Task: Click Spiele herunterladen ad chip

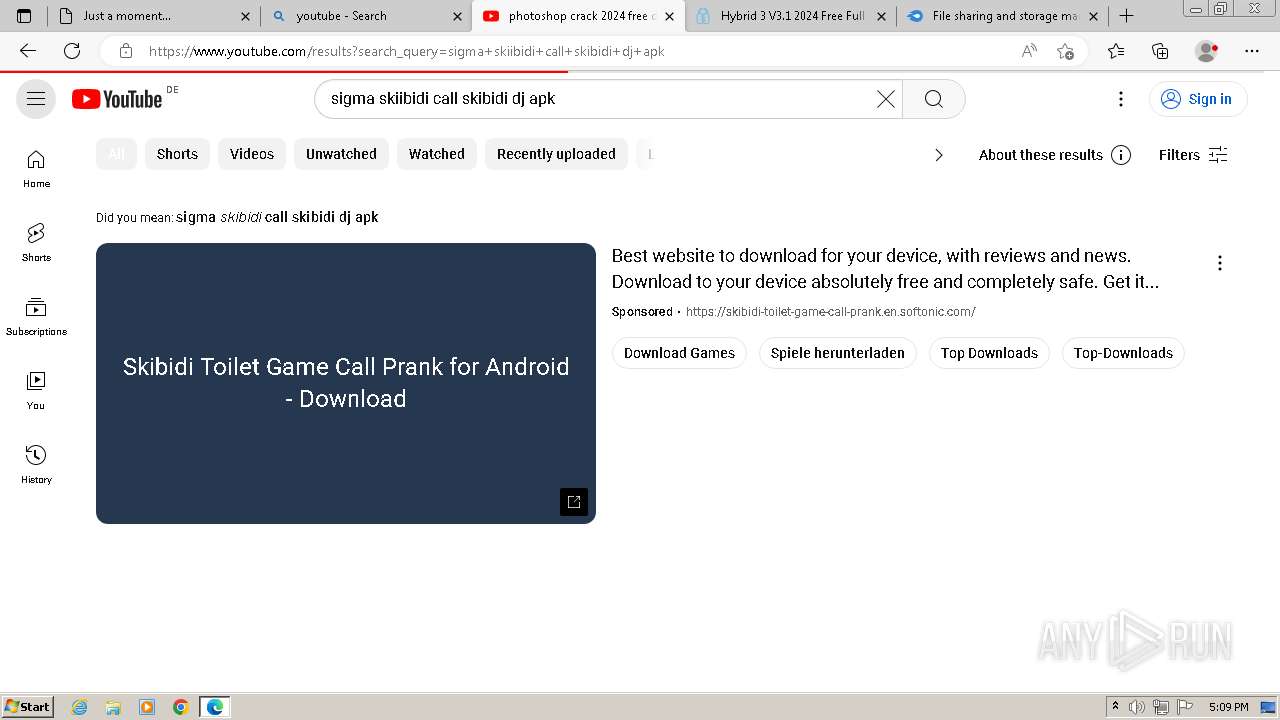Action: 837,353
